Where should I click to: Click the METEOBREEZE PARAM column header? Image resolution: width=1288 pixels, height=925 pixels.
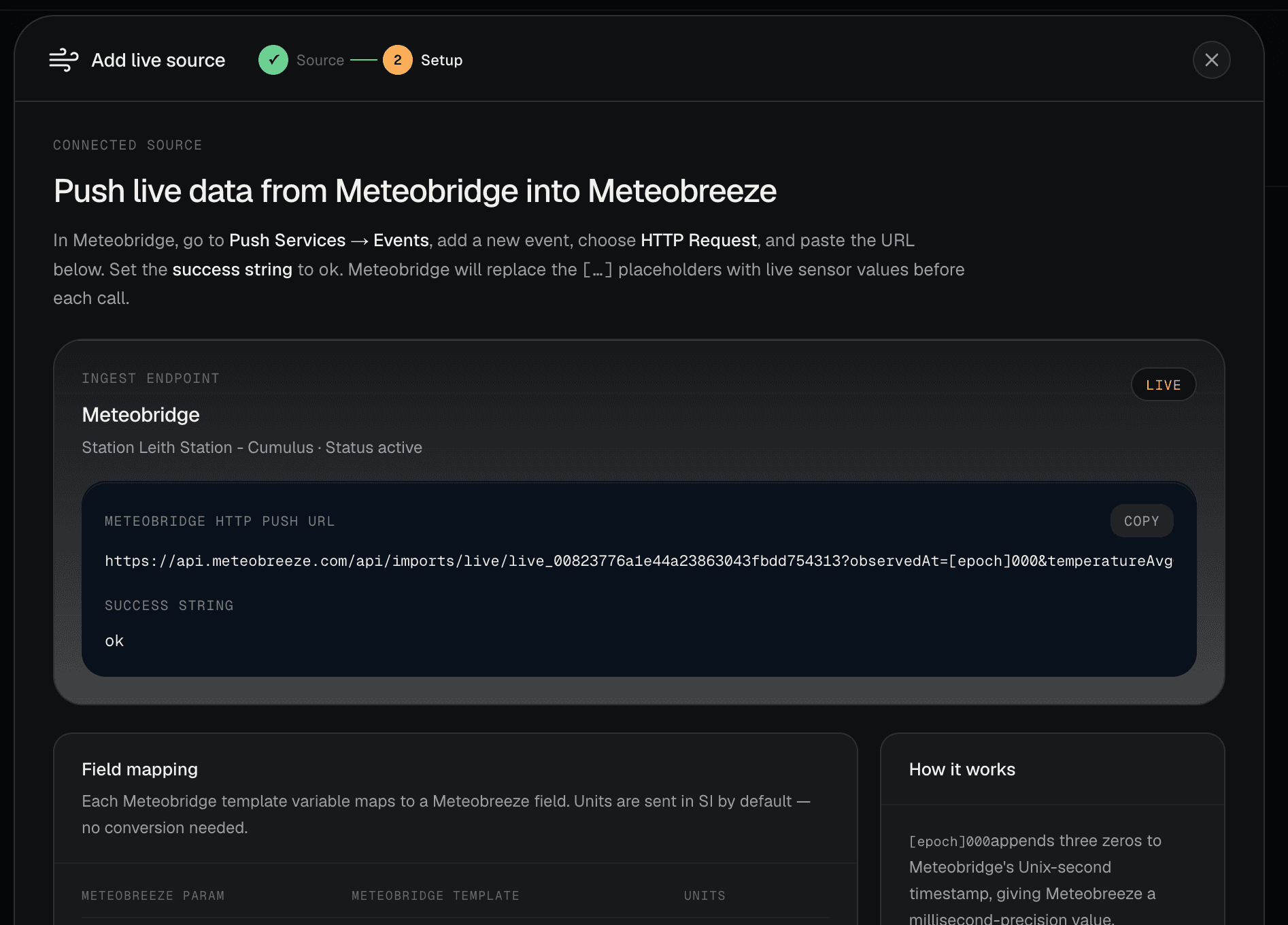pos(153,896)
